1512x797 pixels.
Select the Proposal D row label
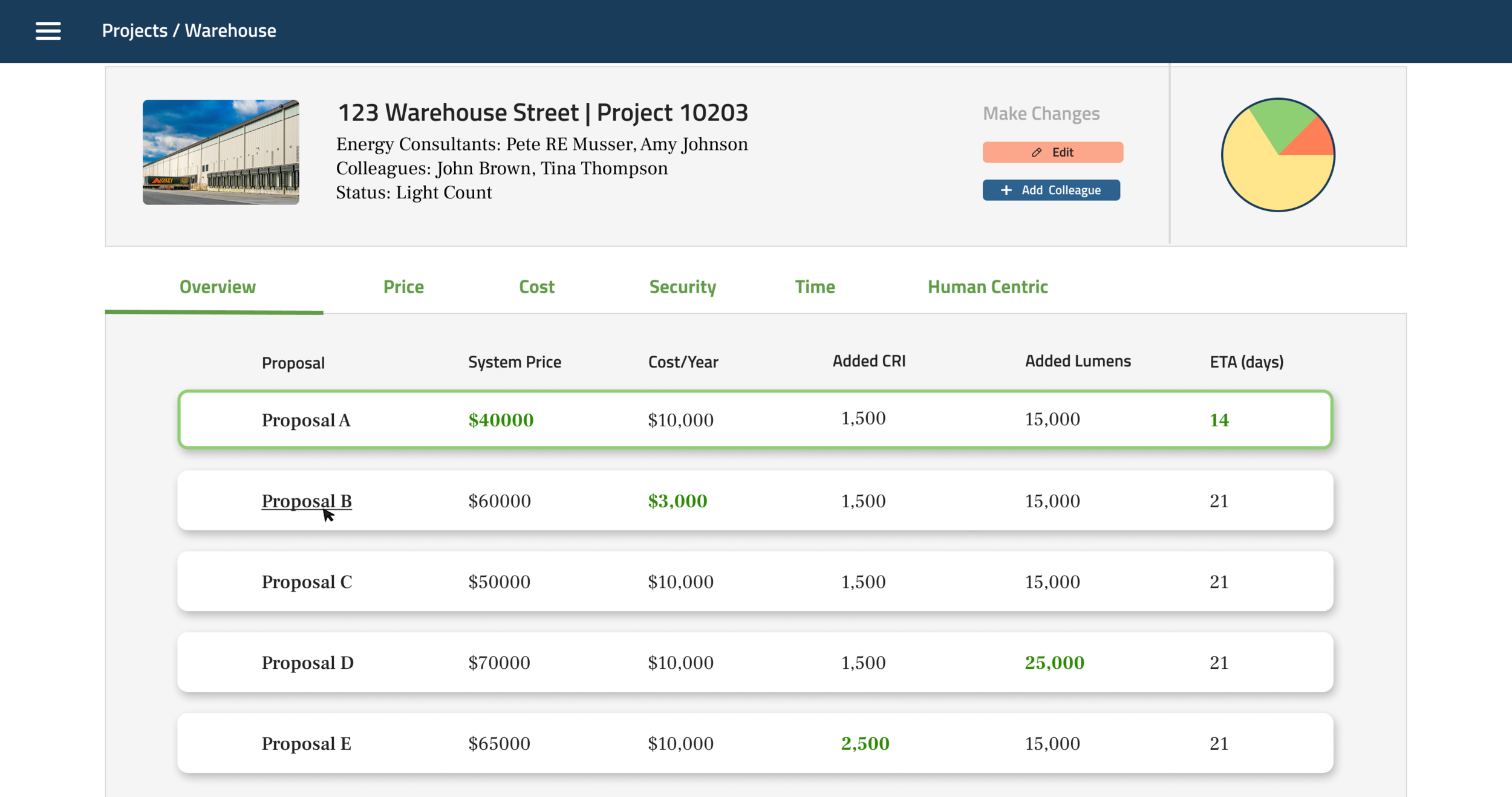307,663
